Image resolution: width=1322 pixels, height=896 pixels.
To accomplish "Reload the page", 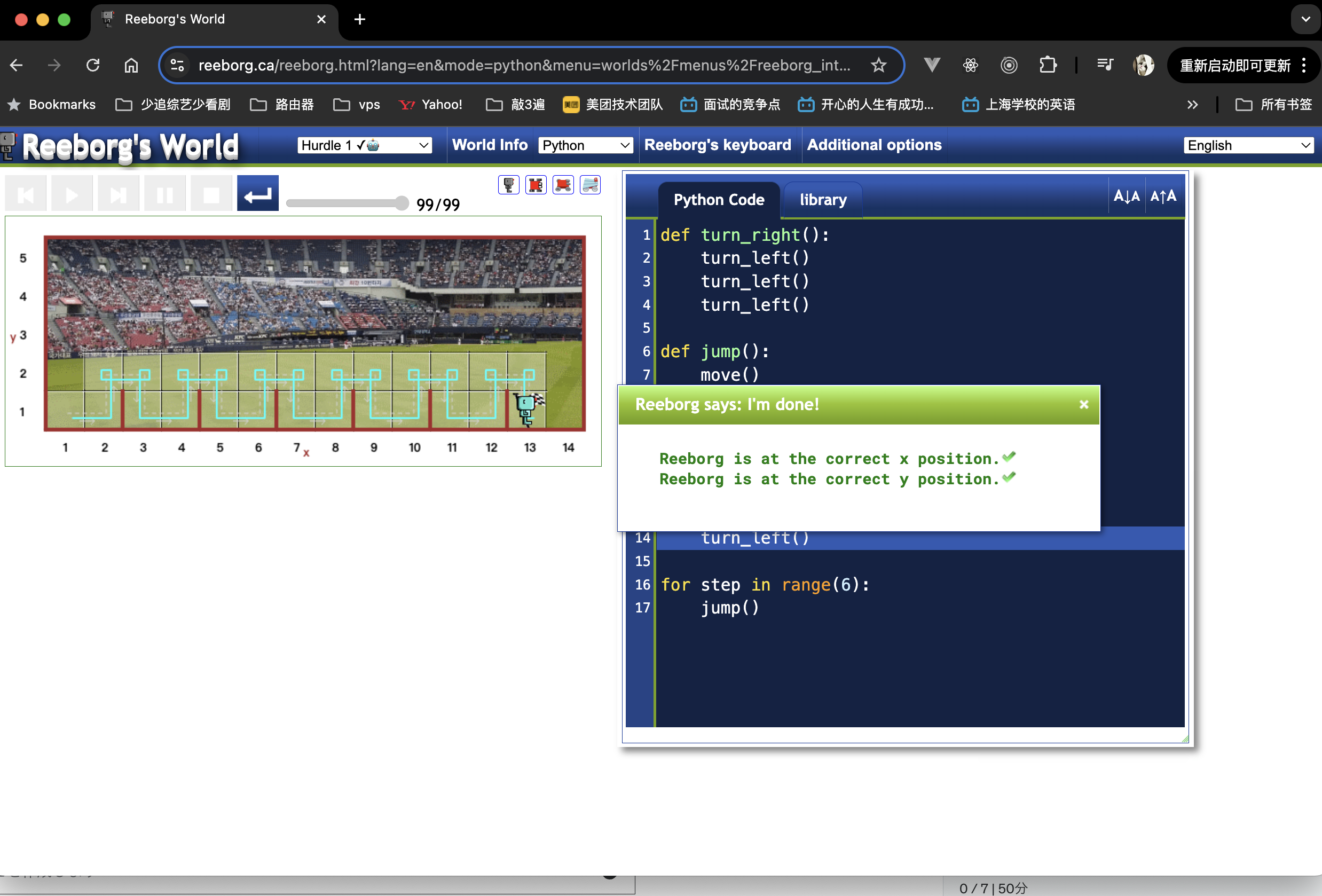I will [93, 66].
